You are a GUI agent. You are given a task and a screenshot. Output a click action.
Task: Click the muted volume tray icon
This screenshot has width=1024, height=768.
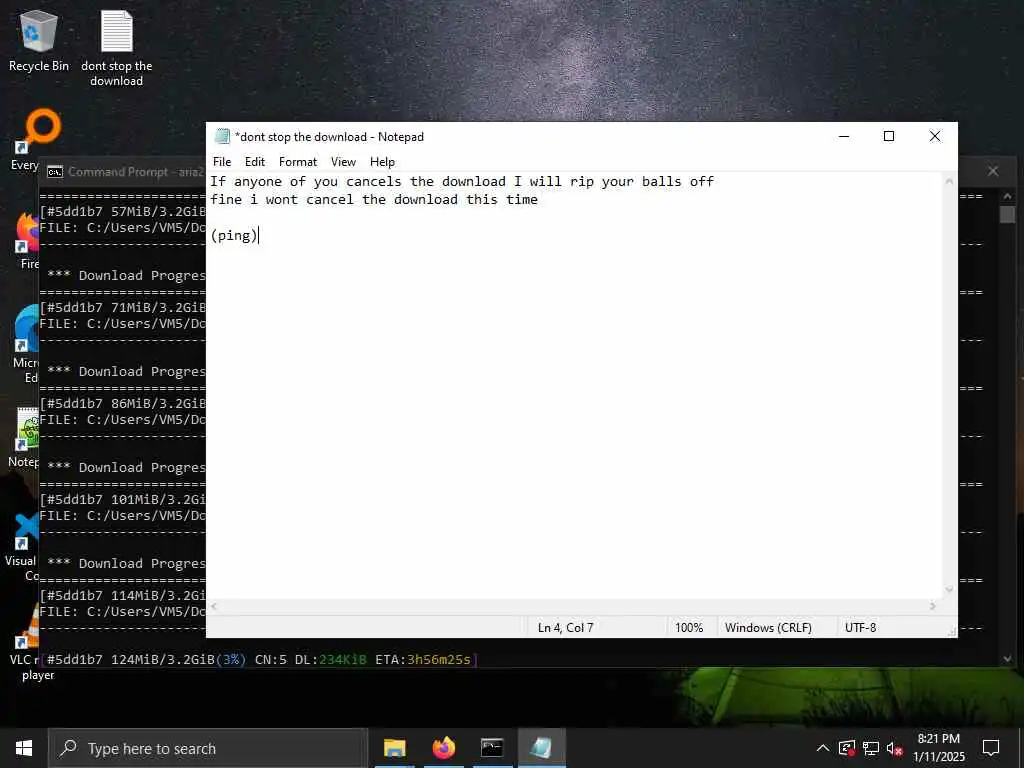pyautogui.click(x=894, y=748)
